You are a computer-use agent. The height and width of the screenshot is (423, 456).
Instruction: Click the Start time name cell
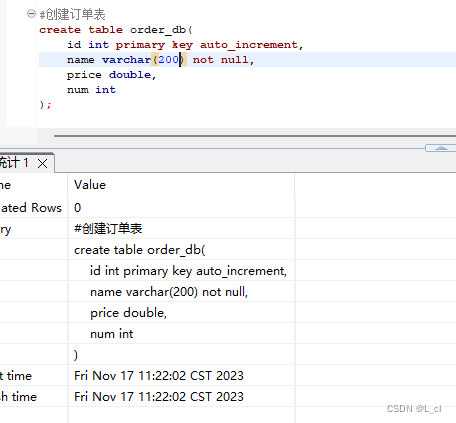tap(33, 375)
